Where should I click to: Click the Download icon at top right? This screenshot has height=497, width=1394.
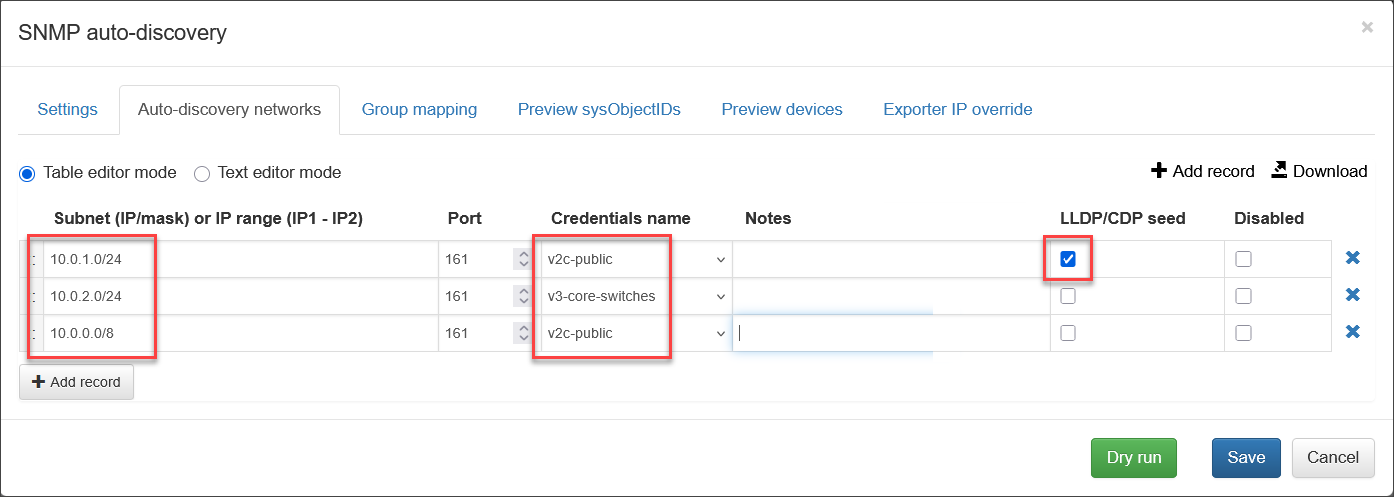click(1278, 171)
